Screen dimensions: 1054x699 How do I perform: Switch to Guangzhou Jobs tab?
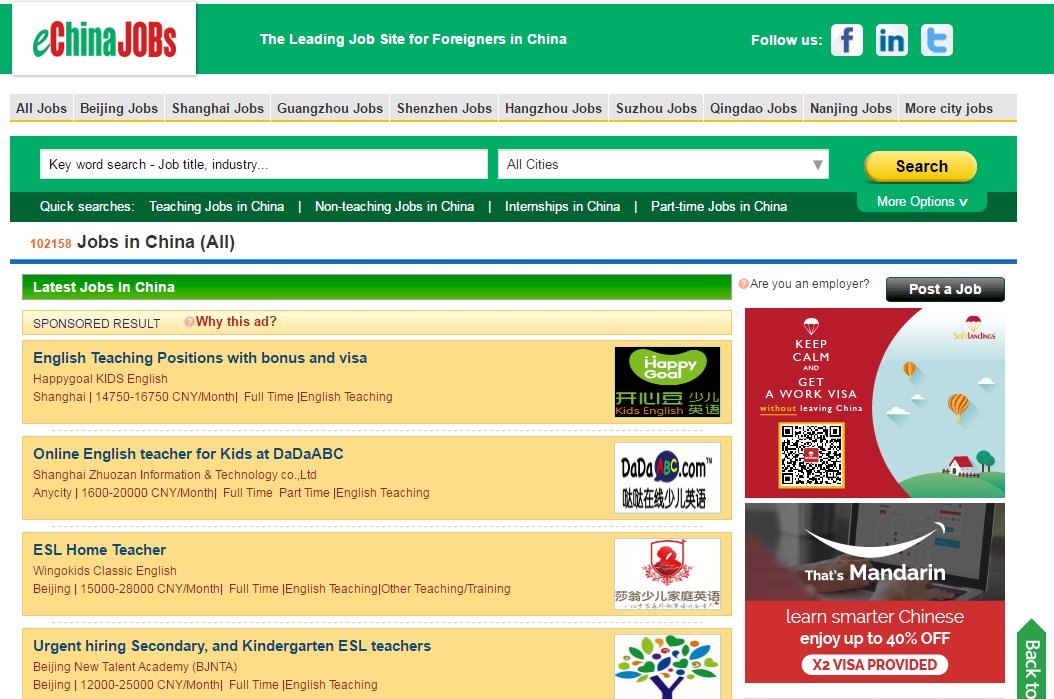(330, 108)
